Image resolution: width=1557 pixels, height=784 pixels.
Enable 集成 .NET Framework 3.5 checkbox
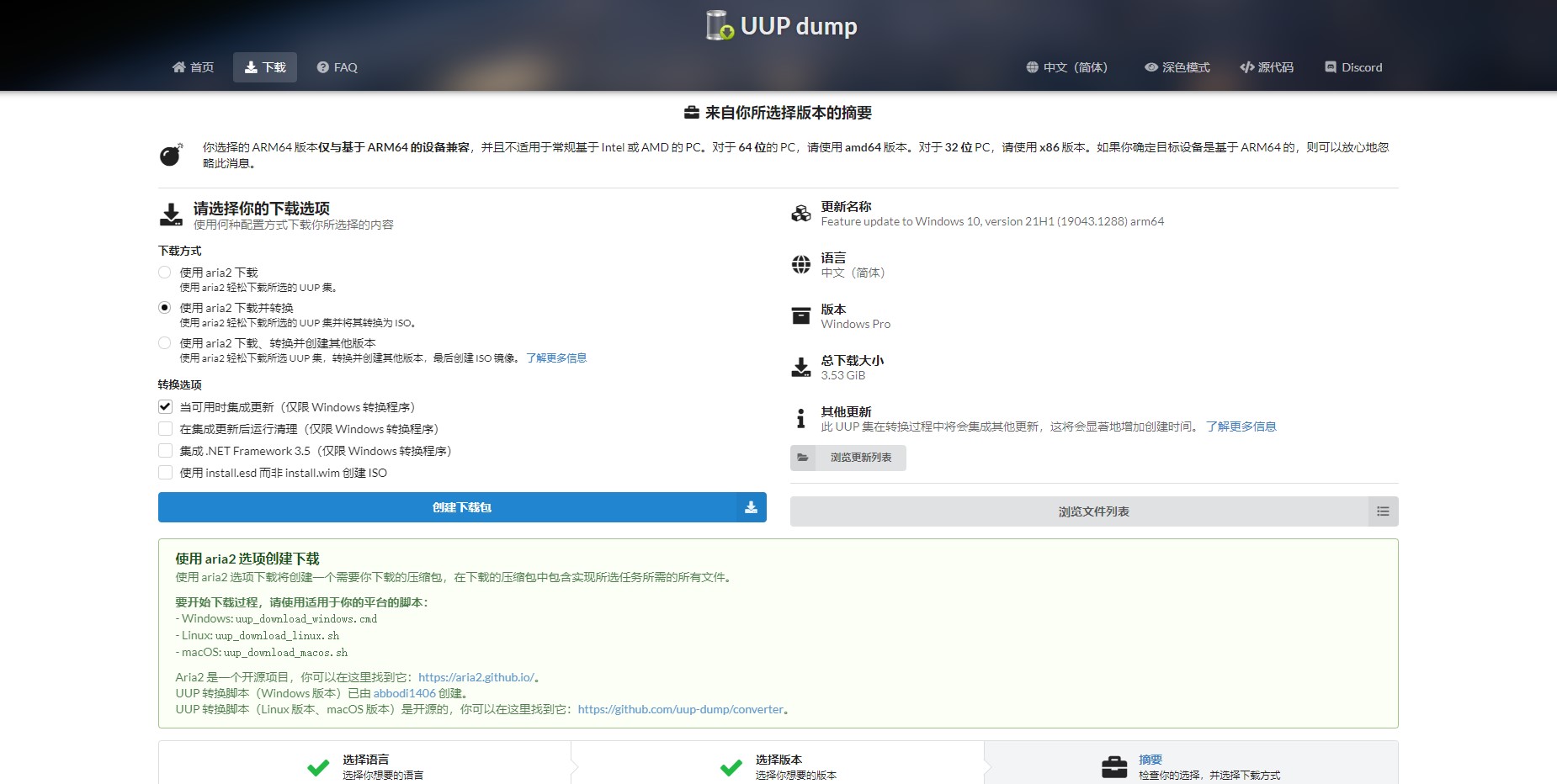tap(166, 451)
